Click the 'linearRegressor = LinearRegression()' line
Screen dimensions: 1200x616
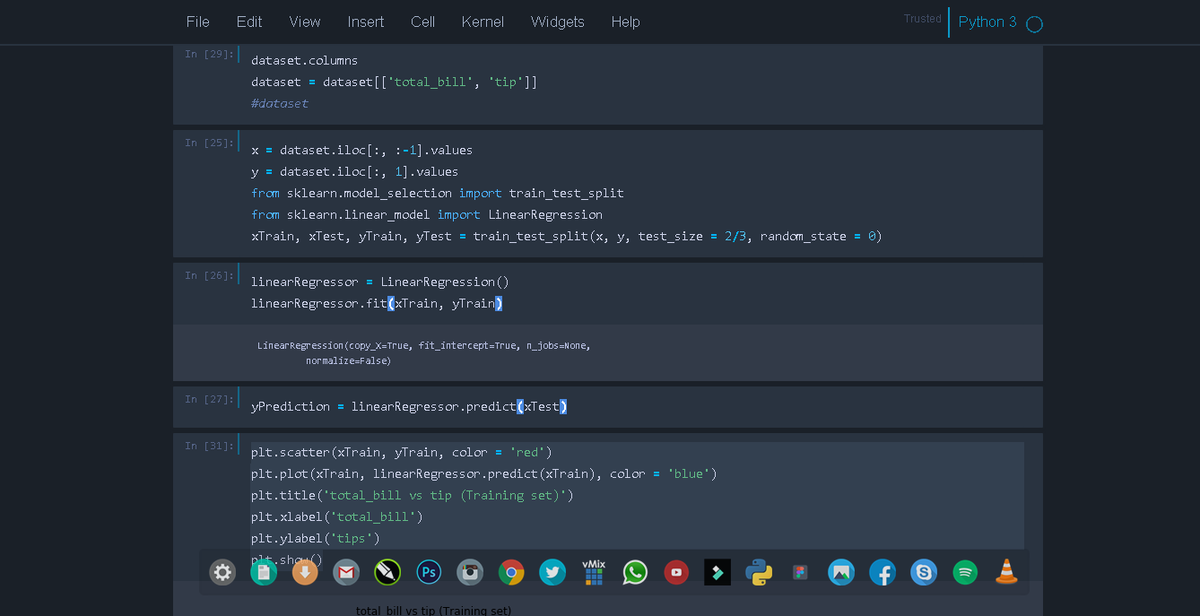coord(380,282)
